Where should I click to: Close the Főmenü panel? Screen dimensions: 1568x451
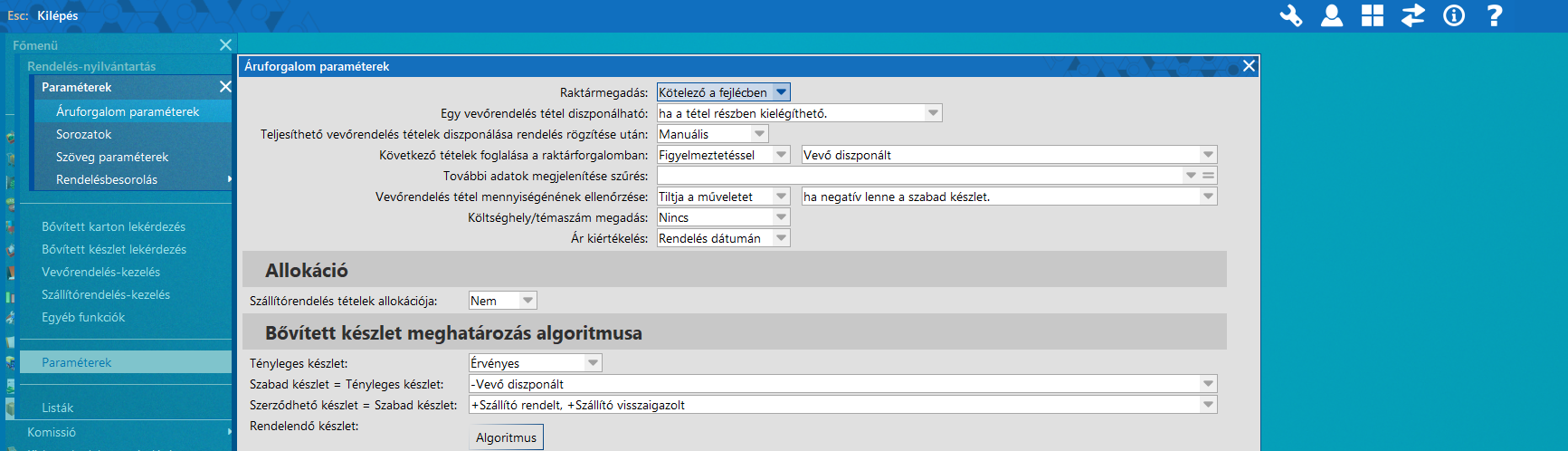click(x=225, y=44)
